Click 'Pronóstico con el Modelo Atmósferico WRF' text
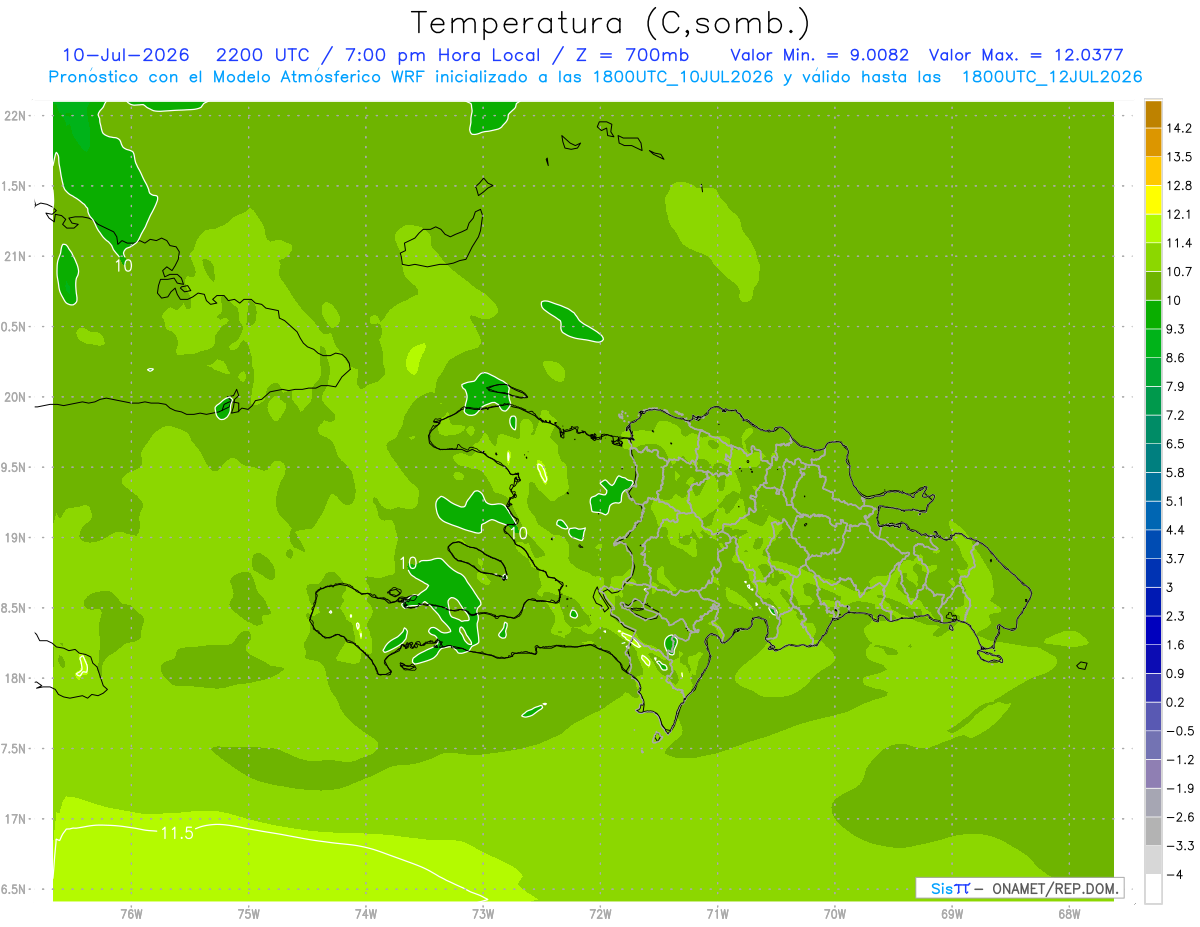1200x927 pixels. (x=238, y=77)
